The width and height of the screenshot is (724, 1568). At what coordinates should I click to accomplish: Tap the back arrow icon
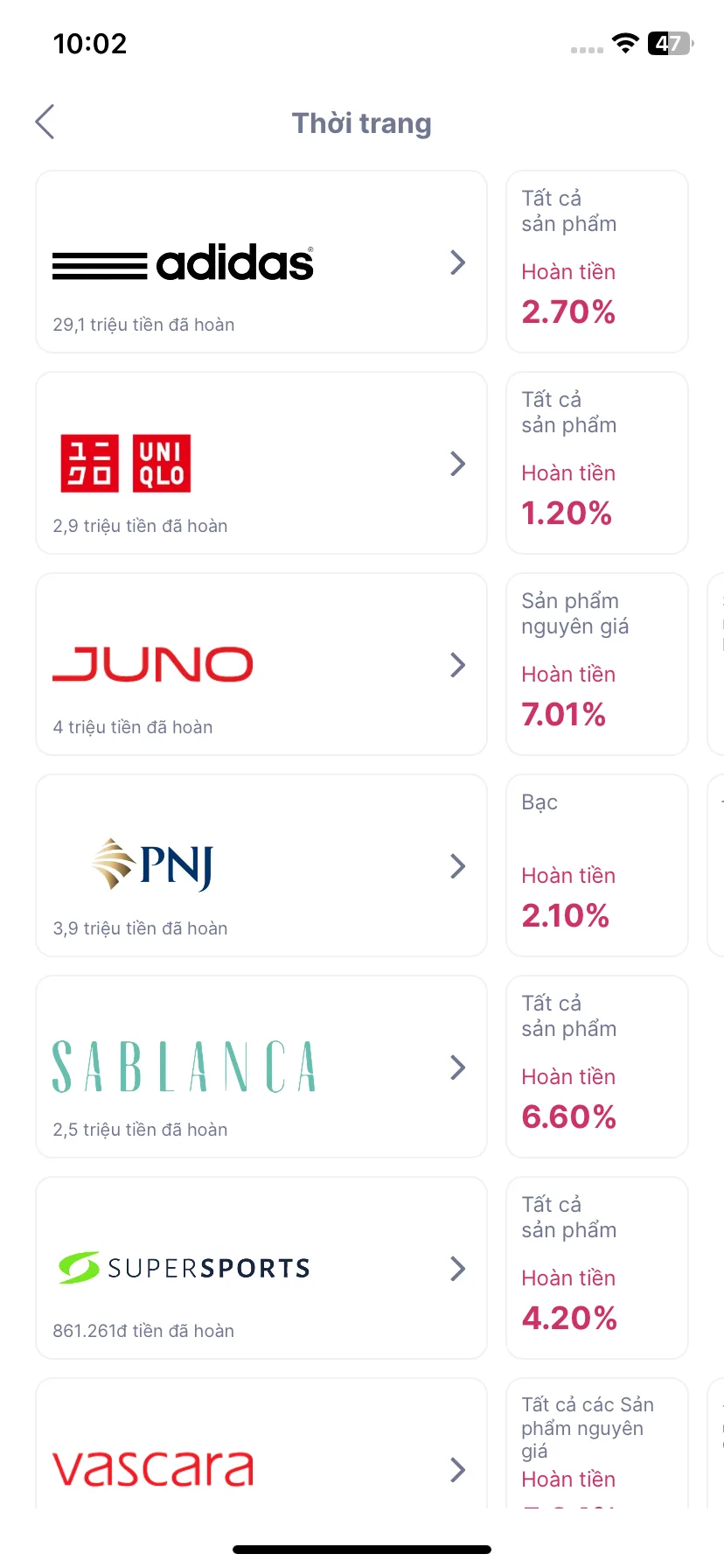click(45, 122)
